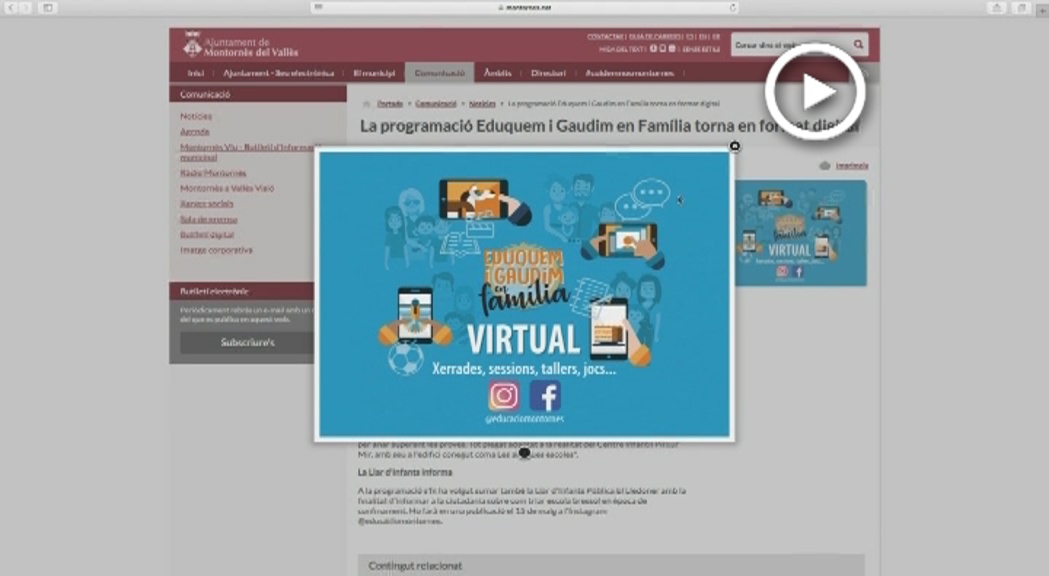Click the small article thumbnail image
1049x576 pixels.
[x=800, y=233]
